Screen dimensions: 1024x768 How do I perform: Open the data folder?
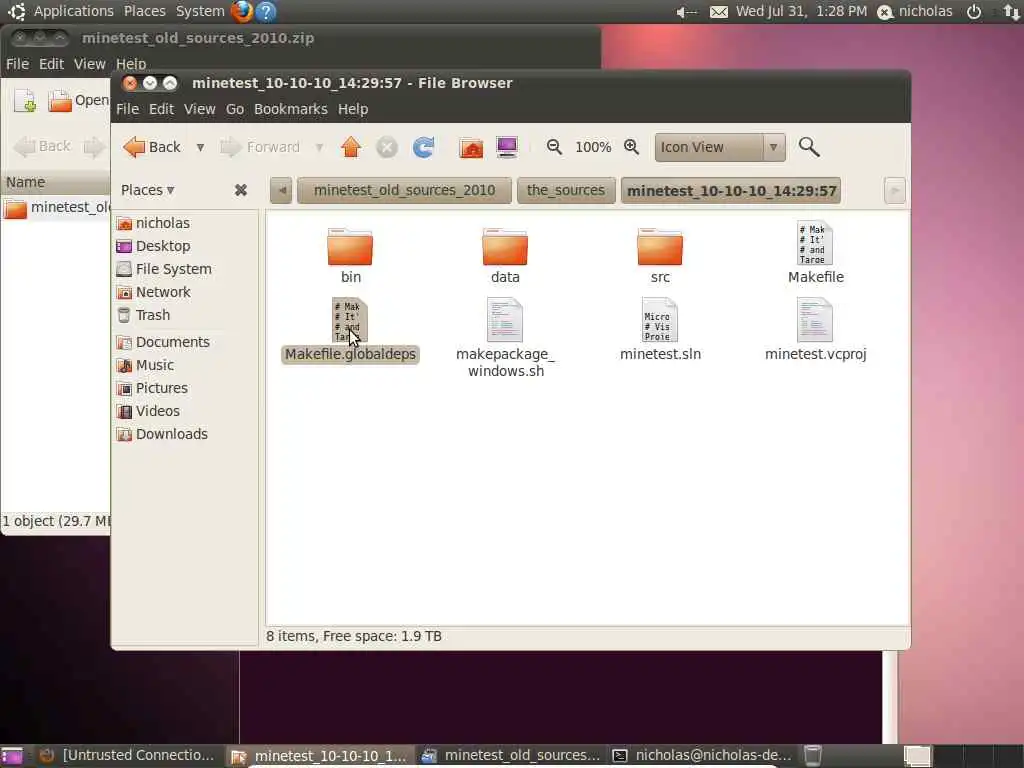point(505,255)
